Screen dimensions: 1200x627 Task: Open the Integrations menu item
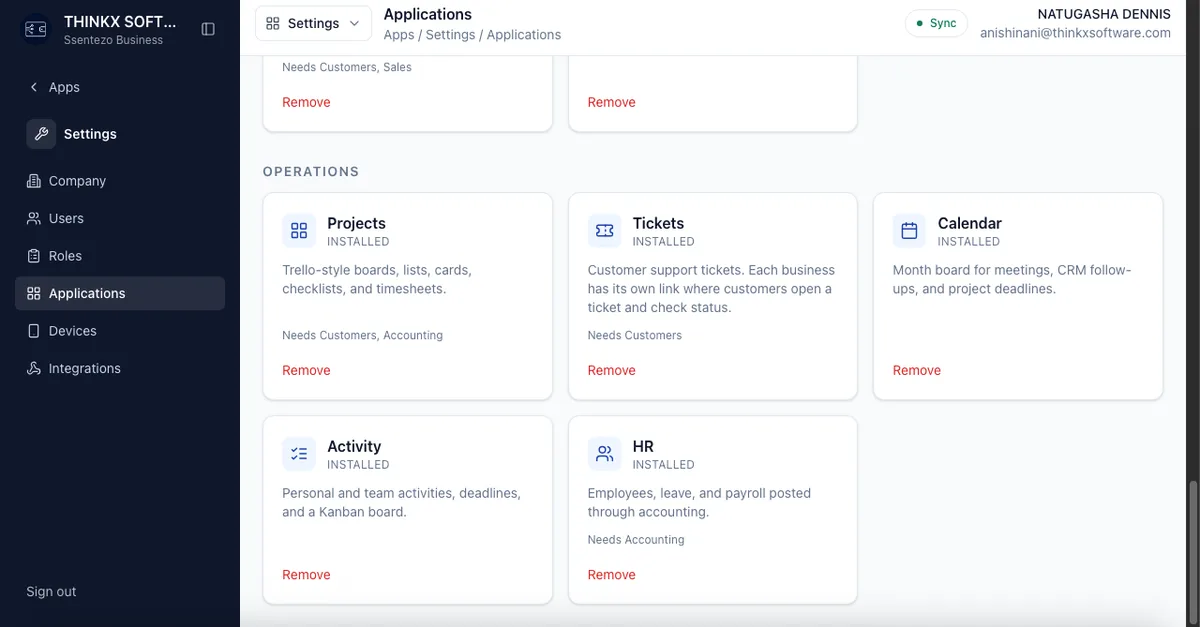pyautogui.click(x=120, y=368)
